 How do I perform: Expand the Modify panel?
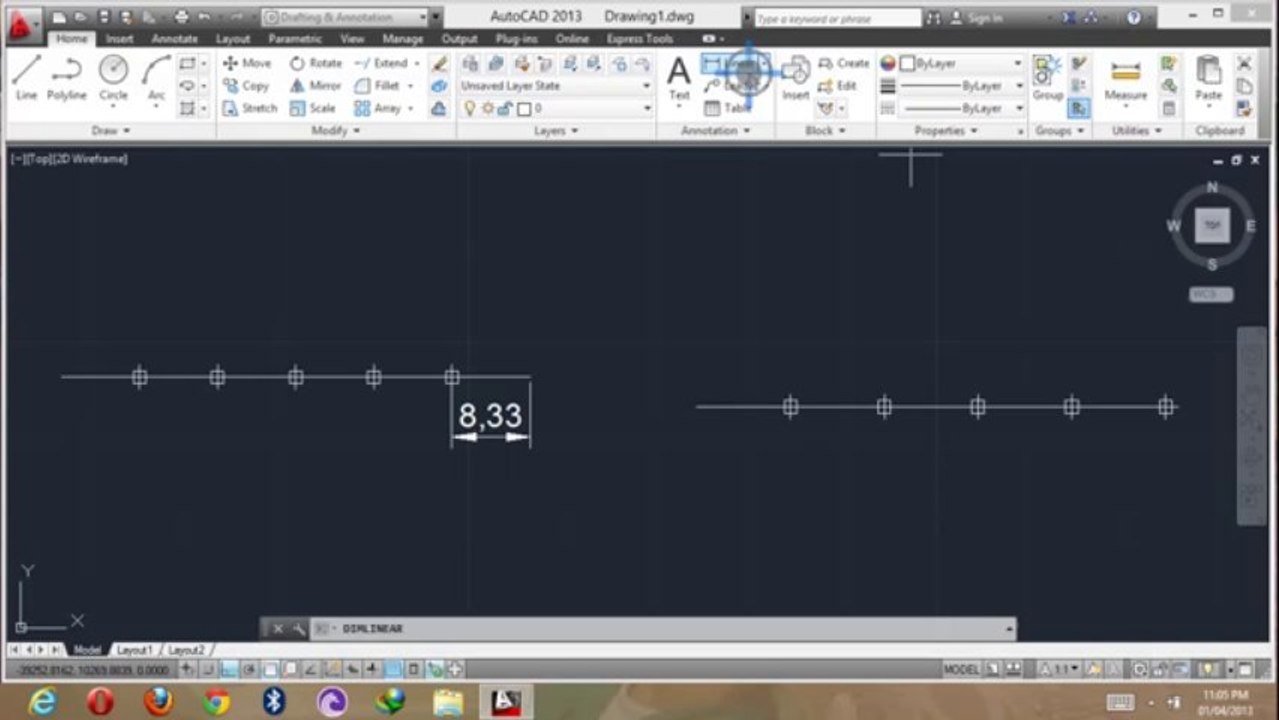[336, 131]
